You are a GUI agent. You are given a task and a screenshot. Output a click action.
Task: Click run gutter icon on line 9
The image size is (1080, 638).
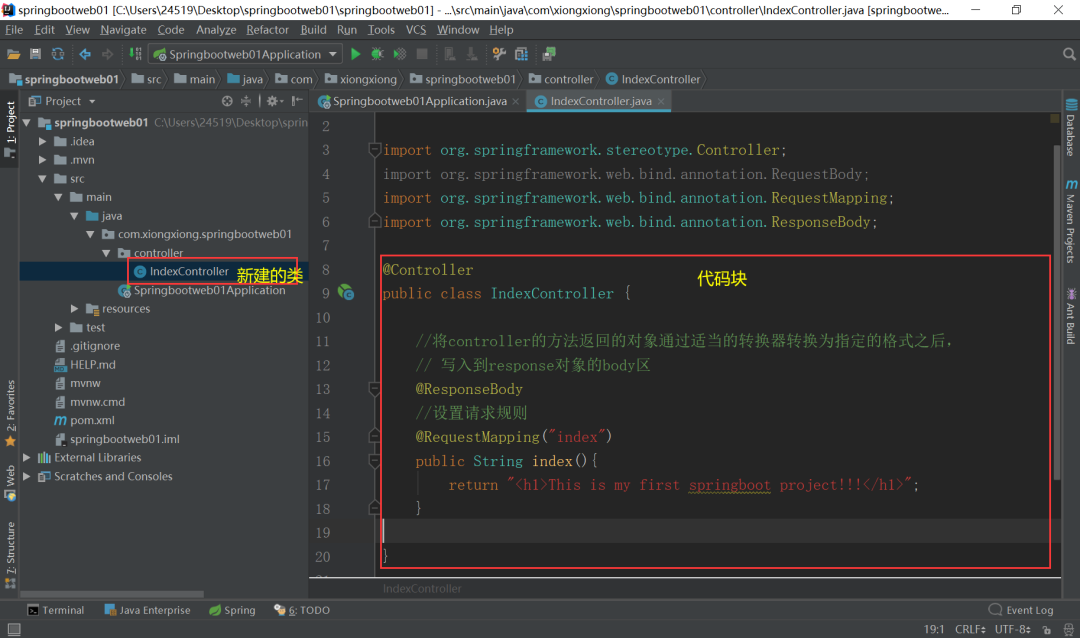tap(346, 293)
